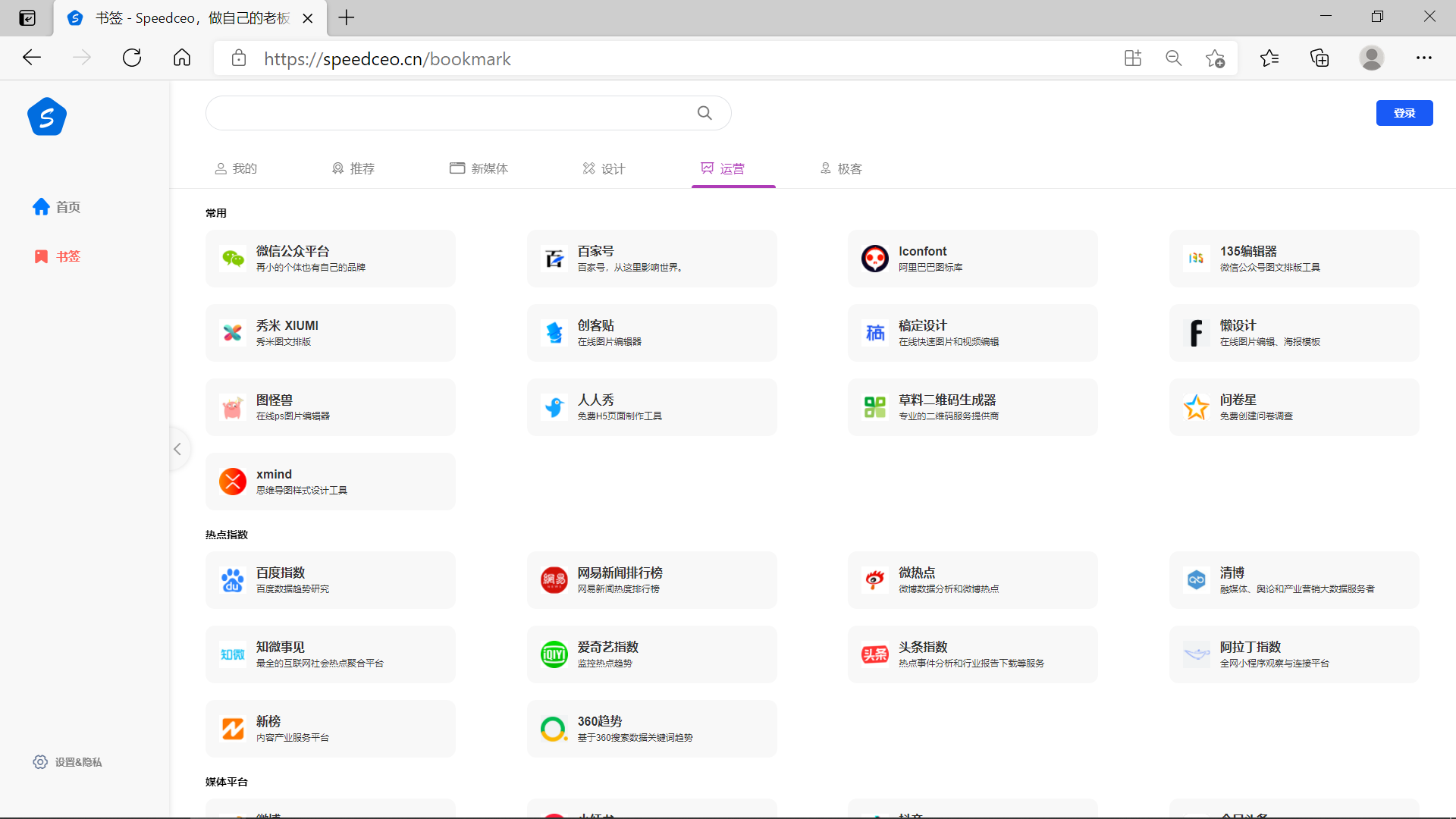Open the 极客 tab
1456x819 pixels.
[x=841, y=168]
